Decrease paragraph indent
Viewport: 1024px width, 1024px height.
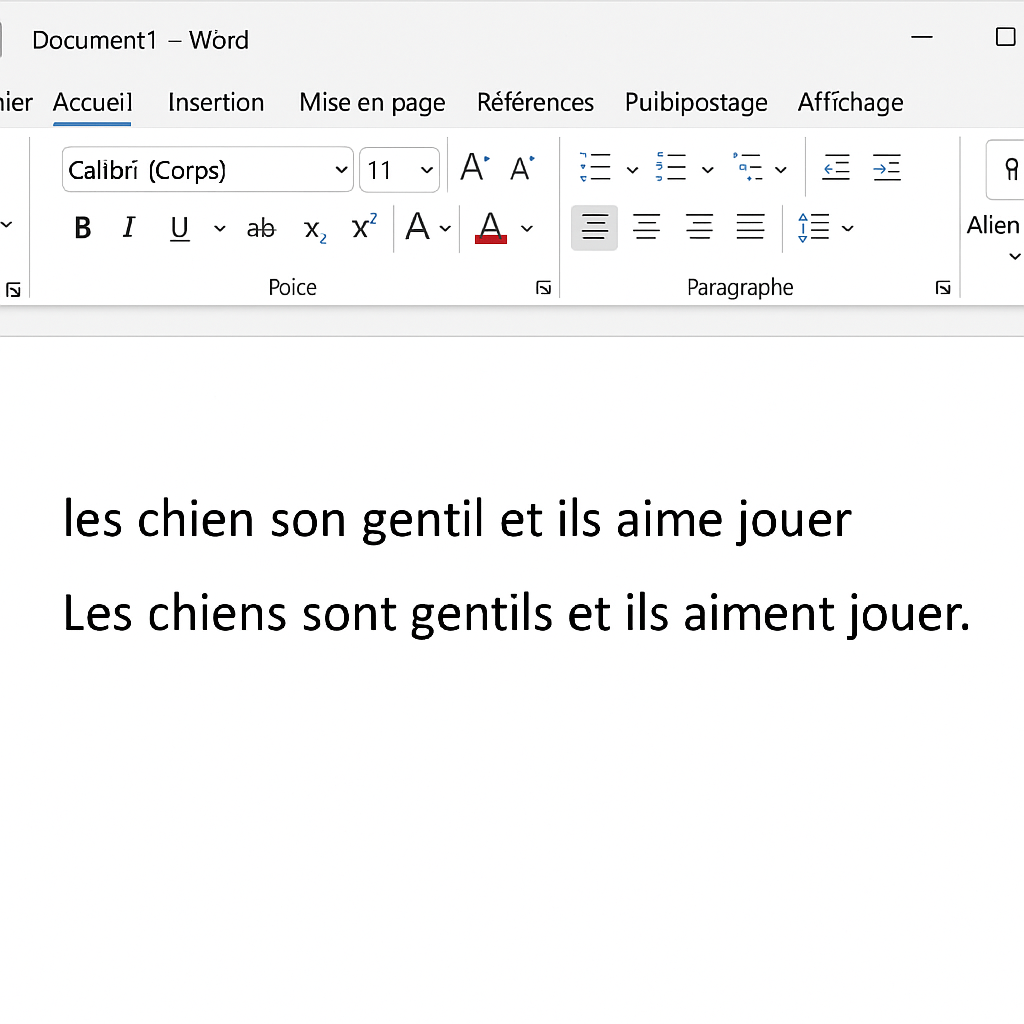click(836, 169)
